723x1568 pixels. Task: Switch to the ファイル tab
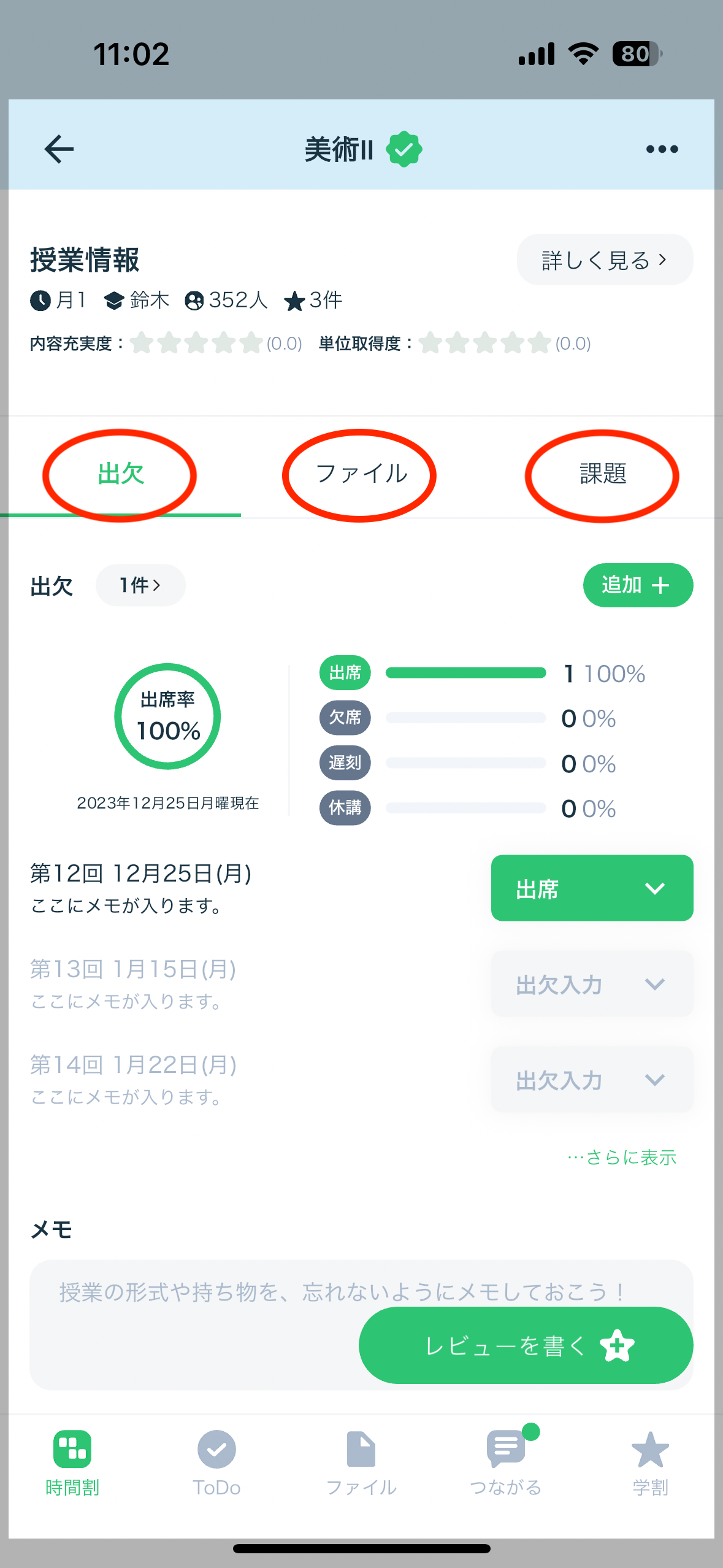[x=361, y=474]
